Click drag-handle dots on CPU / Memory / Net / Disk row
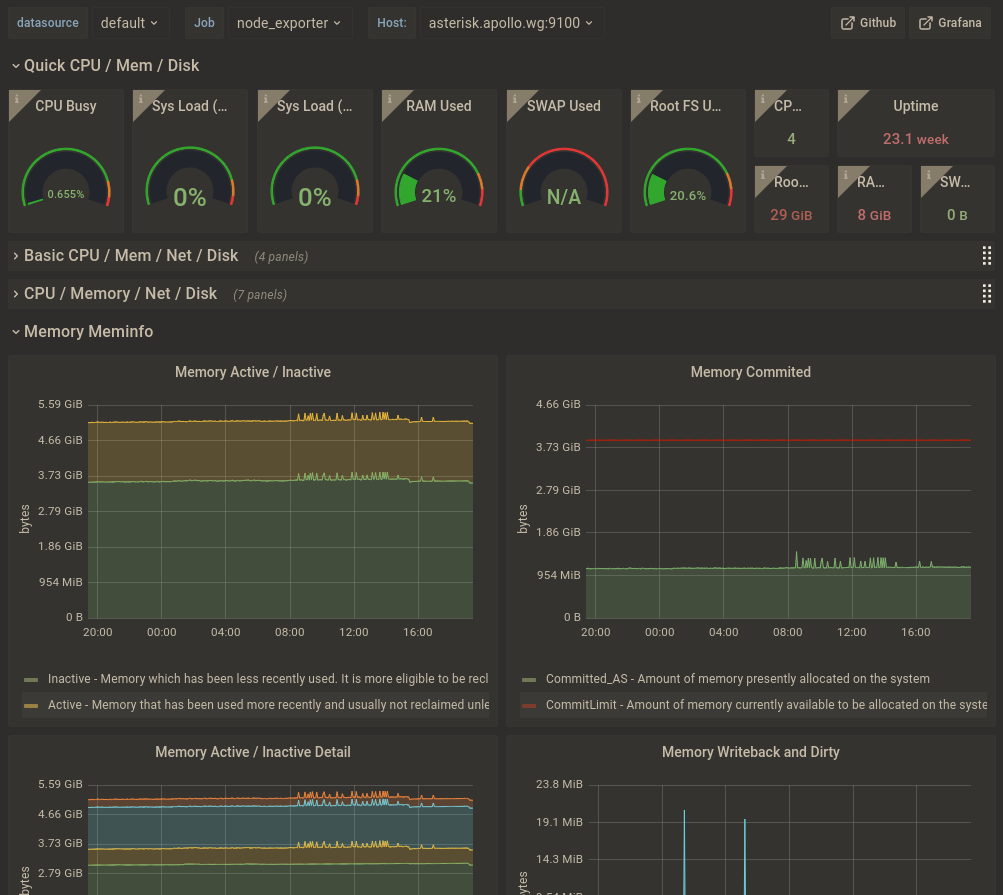Image resolution: width=1003 pixels, height=895 pixels. click(986, 294)
